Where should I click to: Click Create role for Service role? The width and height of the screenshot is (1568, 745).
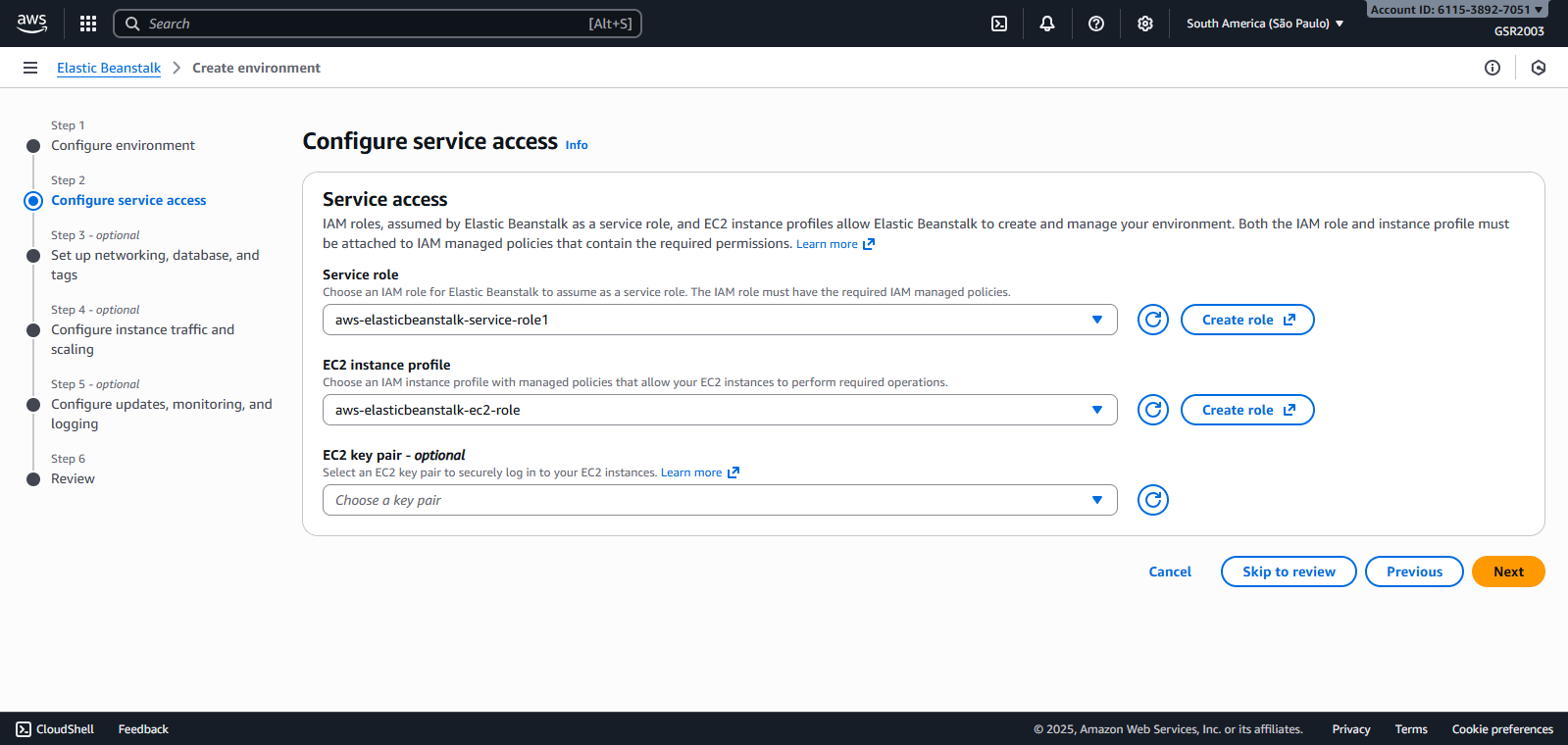[1247, 320]
